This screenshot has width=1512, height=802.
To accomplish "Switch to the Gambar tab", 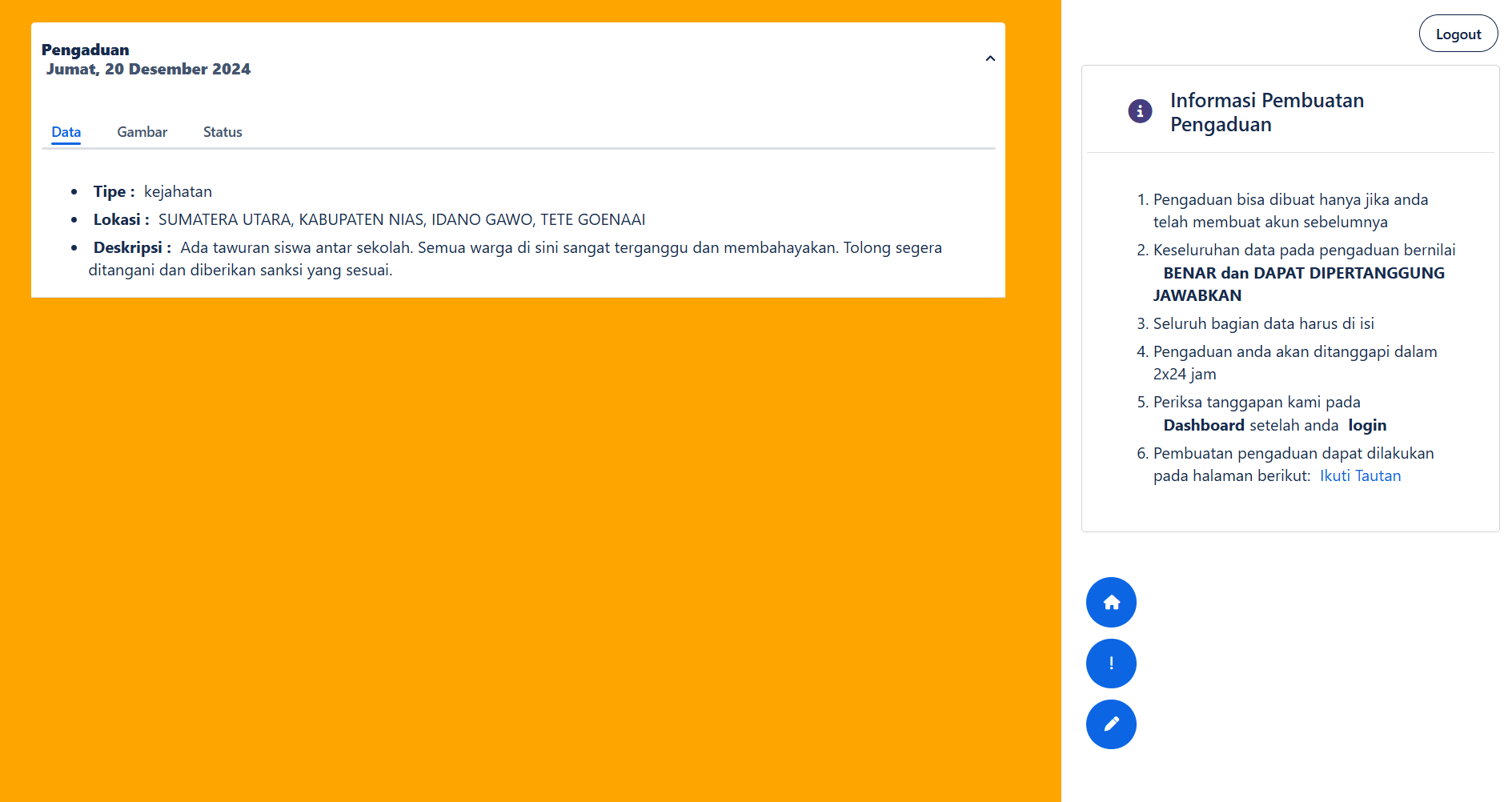I will click(142, 132).
